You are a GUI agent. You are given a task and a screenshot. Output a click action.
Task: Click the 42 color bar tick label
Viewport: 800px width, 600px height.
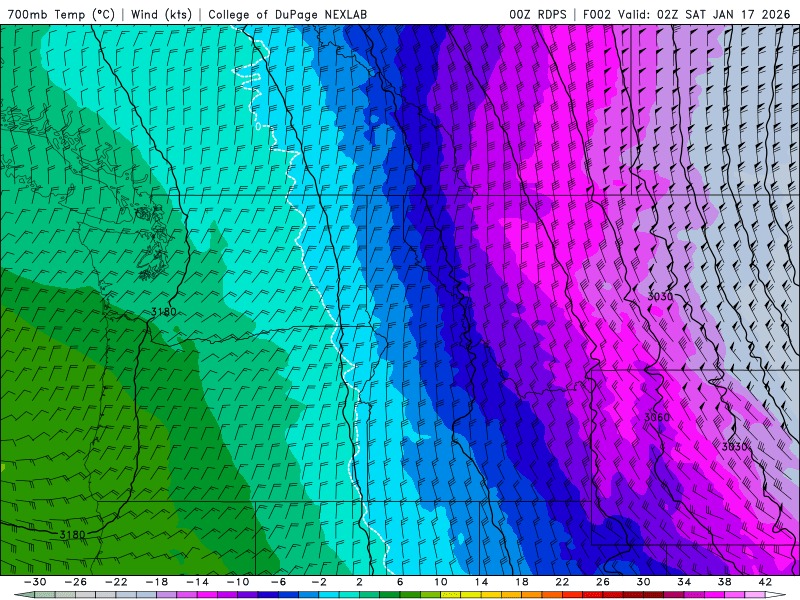click(x=765, y=582)
